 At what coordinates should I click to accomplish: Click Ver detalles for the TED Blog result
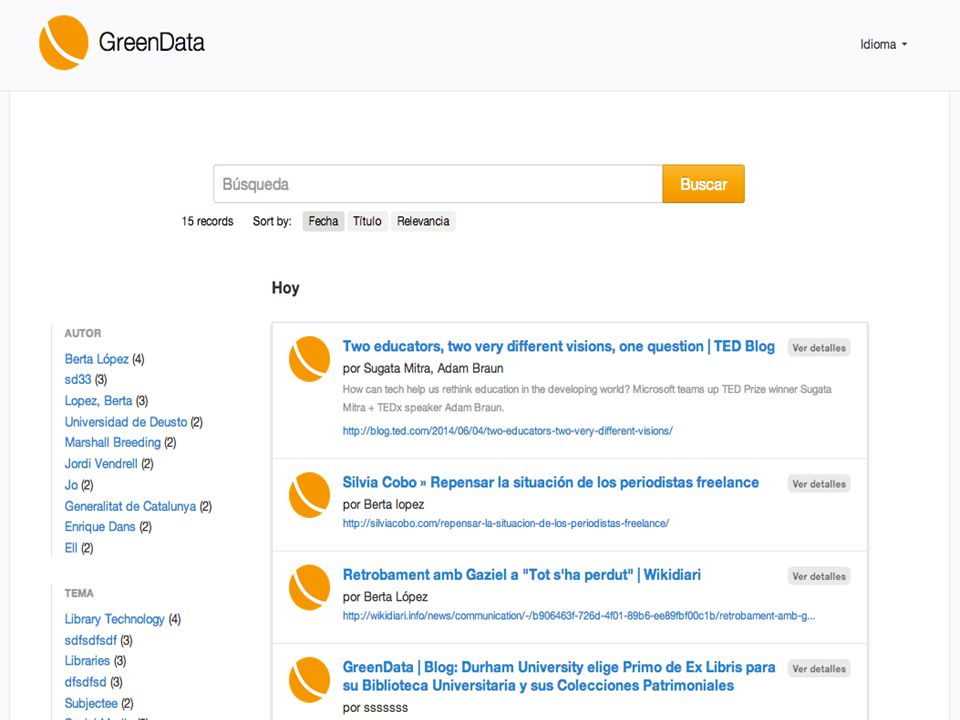tap(819, 348)
